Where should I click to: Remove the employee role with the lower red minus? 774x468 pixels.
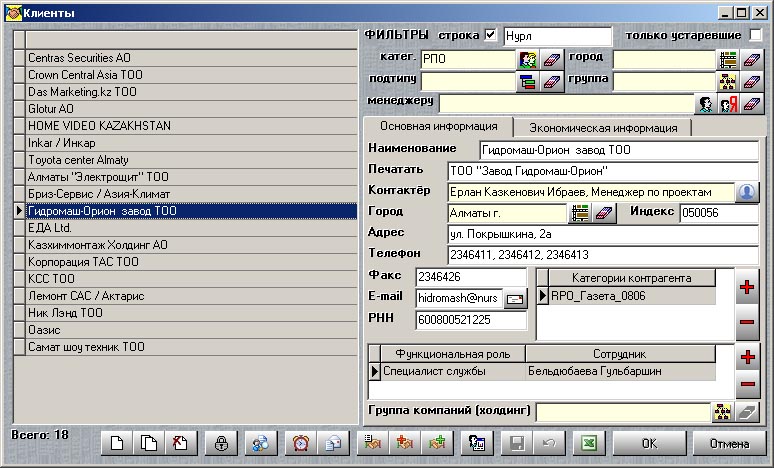(746, 385)
